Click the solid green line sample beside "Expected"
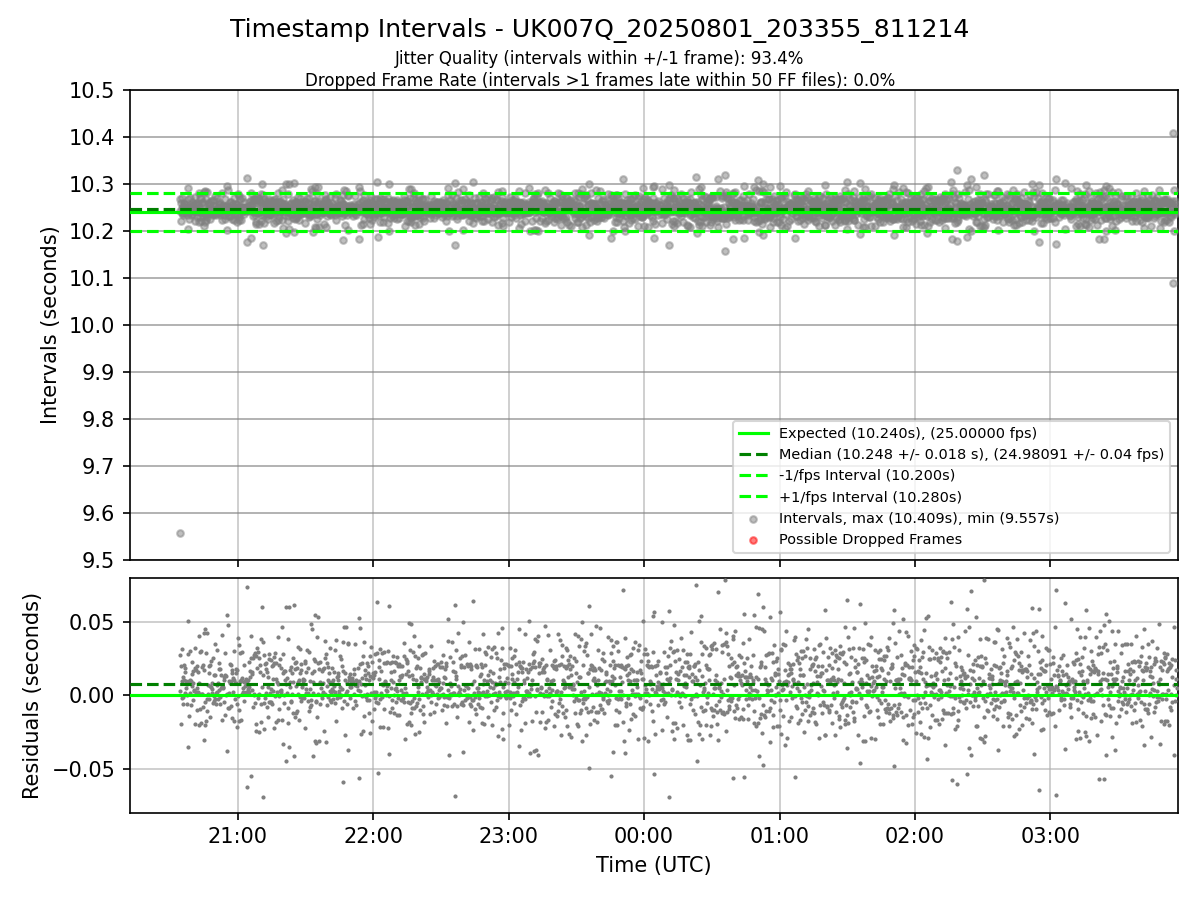1200x900 pixels. [754, 433]
